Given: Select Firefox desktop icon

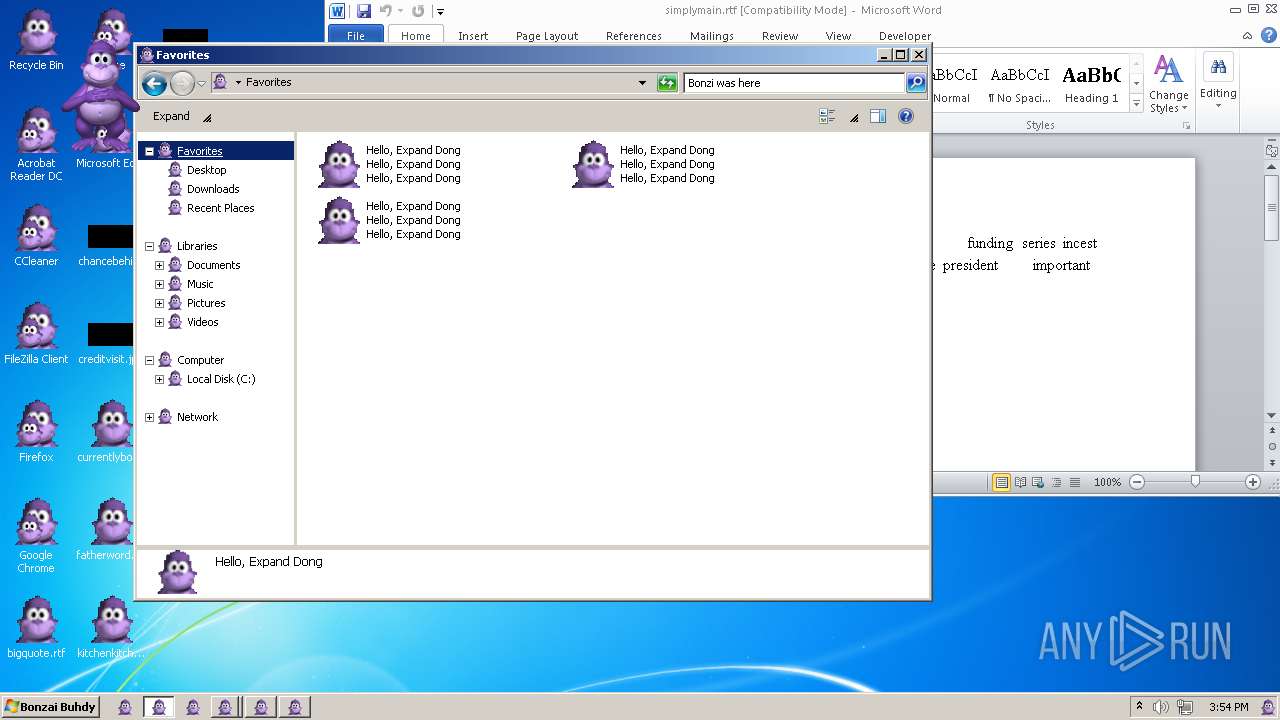Looking at the screenshot, I should [x=36, y=432].
